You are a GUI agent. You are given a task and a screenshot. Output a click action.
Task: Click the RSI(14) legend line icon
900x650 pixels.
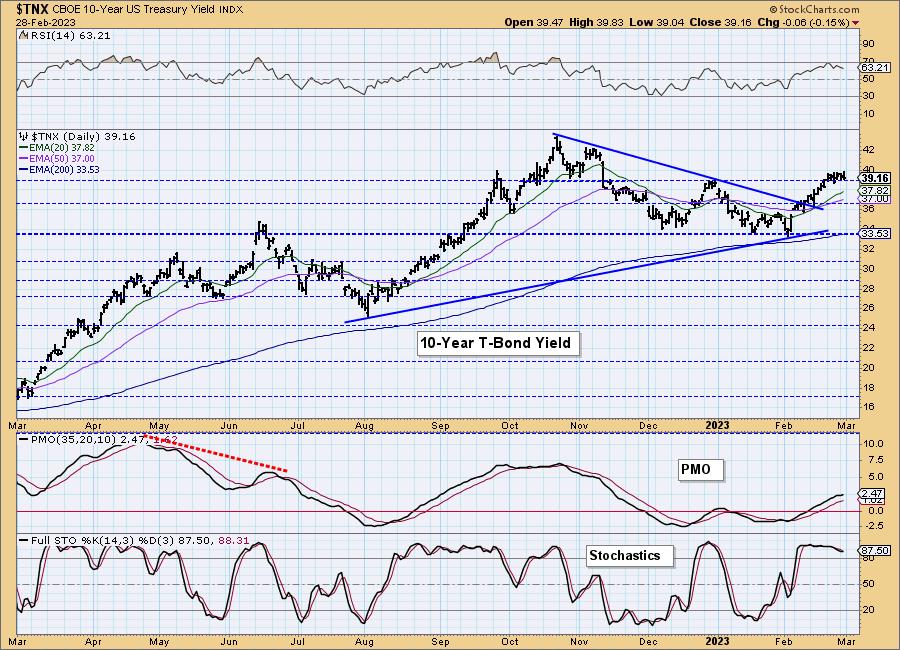pos(23,35)
